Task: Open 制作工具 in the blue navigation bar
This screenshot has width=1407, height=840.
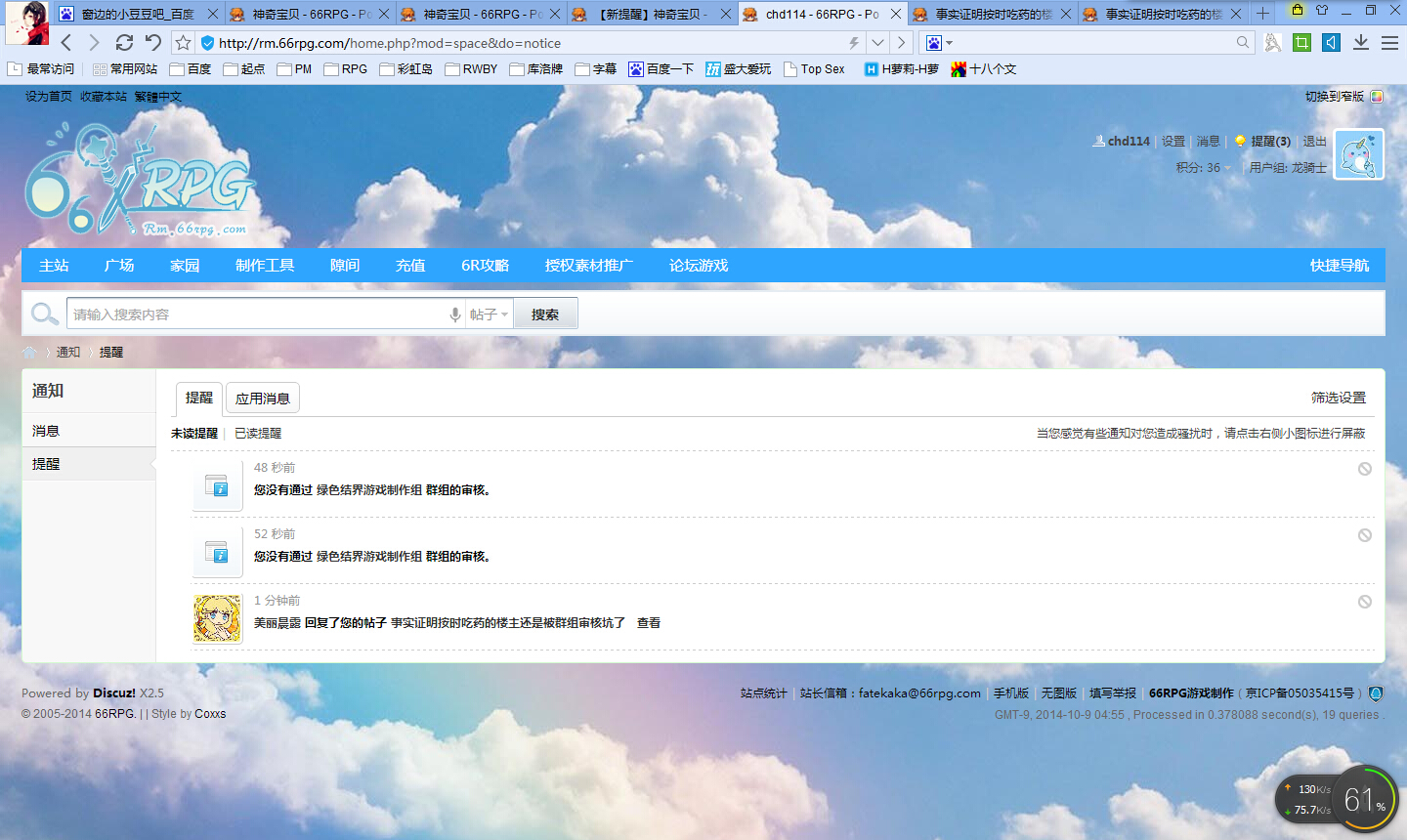Action: (x=265, y=266)
